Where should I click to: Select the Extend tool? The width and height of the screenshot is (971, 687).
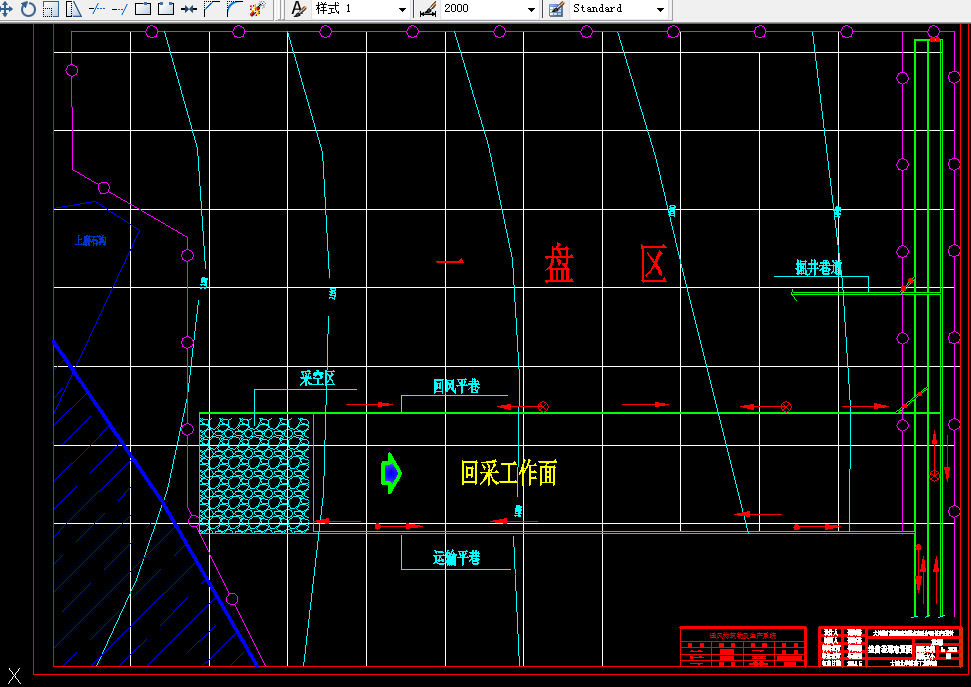tap(120, 9)
